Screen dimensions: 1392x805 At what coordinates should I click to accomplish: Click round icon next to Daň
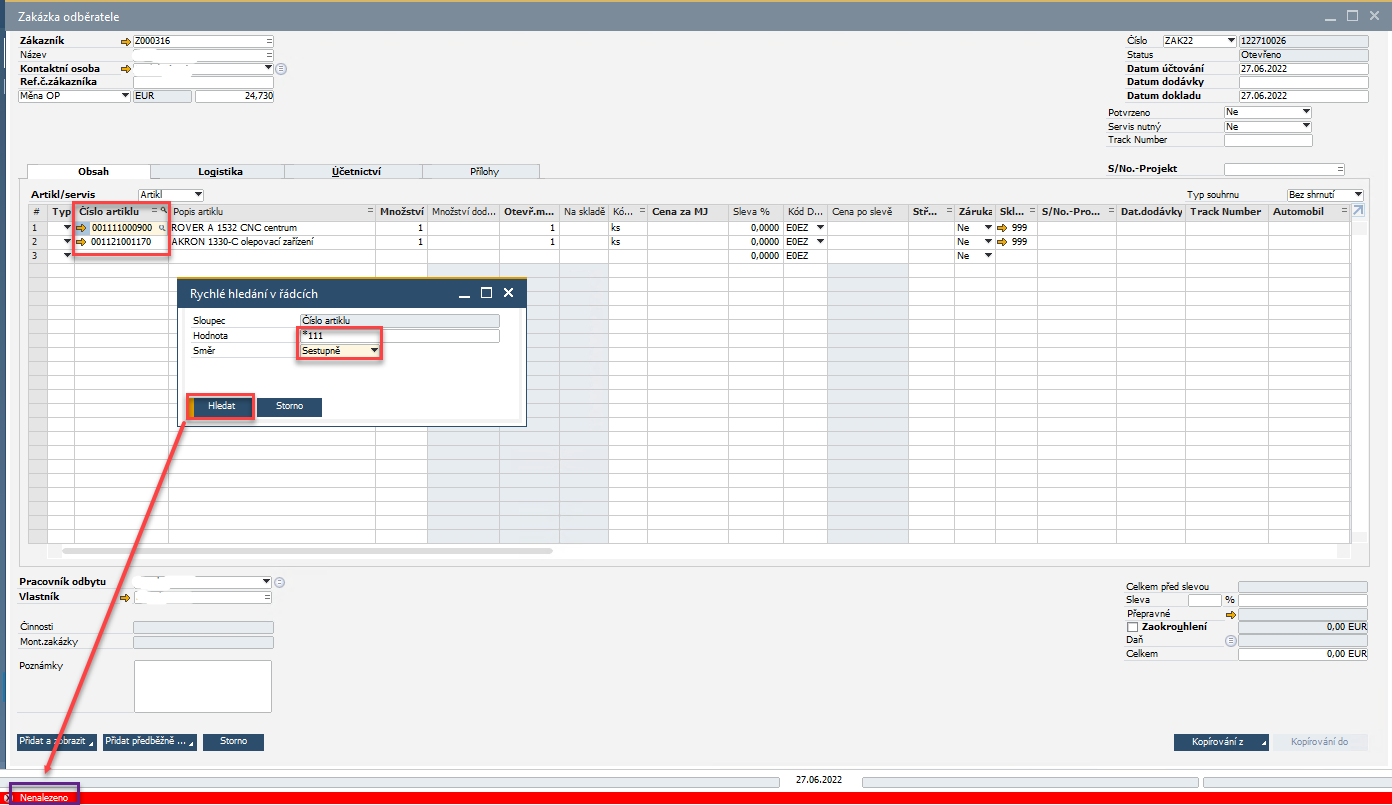point(1232,640)
